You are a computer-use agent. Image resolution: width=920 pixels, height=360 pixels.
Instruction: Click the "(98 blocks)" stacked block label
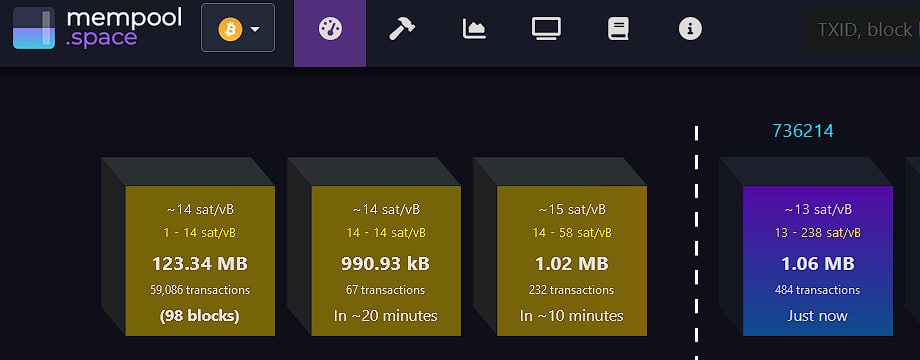pyautogui.click(x=199, y=316)
